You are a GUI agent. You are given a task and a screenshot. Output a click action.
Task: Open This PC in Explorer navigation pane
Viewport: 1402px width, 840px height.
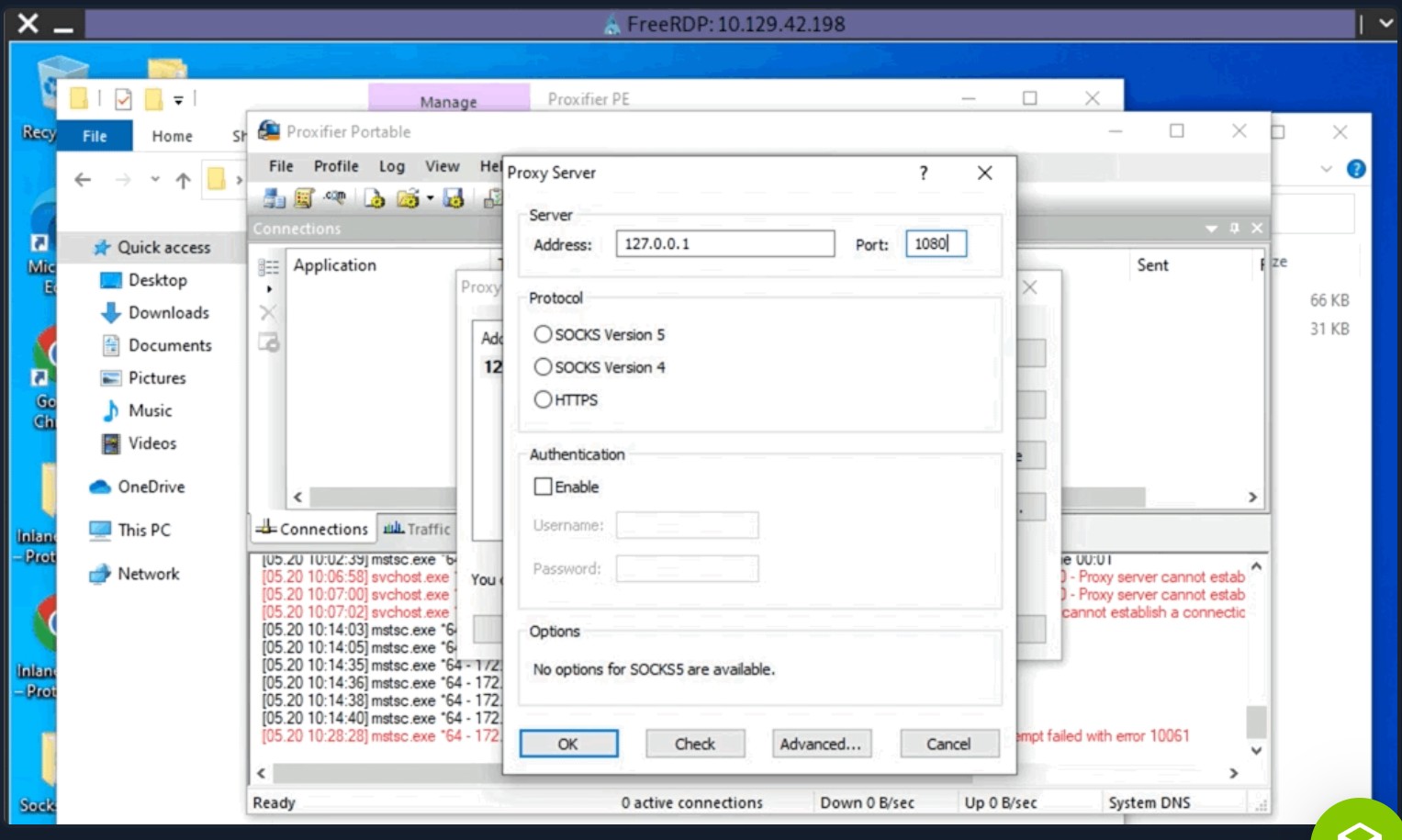129,530
